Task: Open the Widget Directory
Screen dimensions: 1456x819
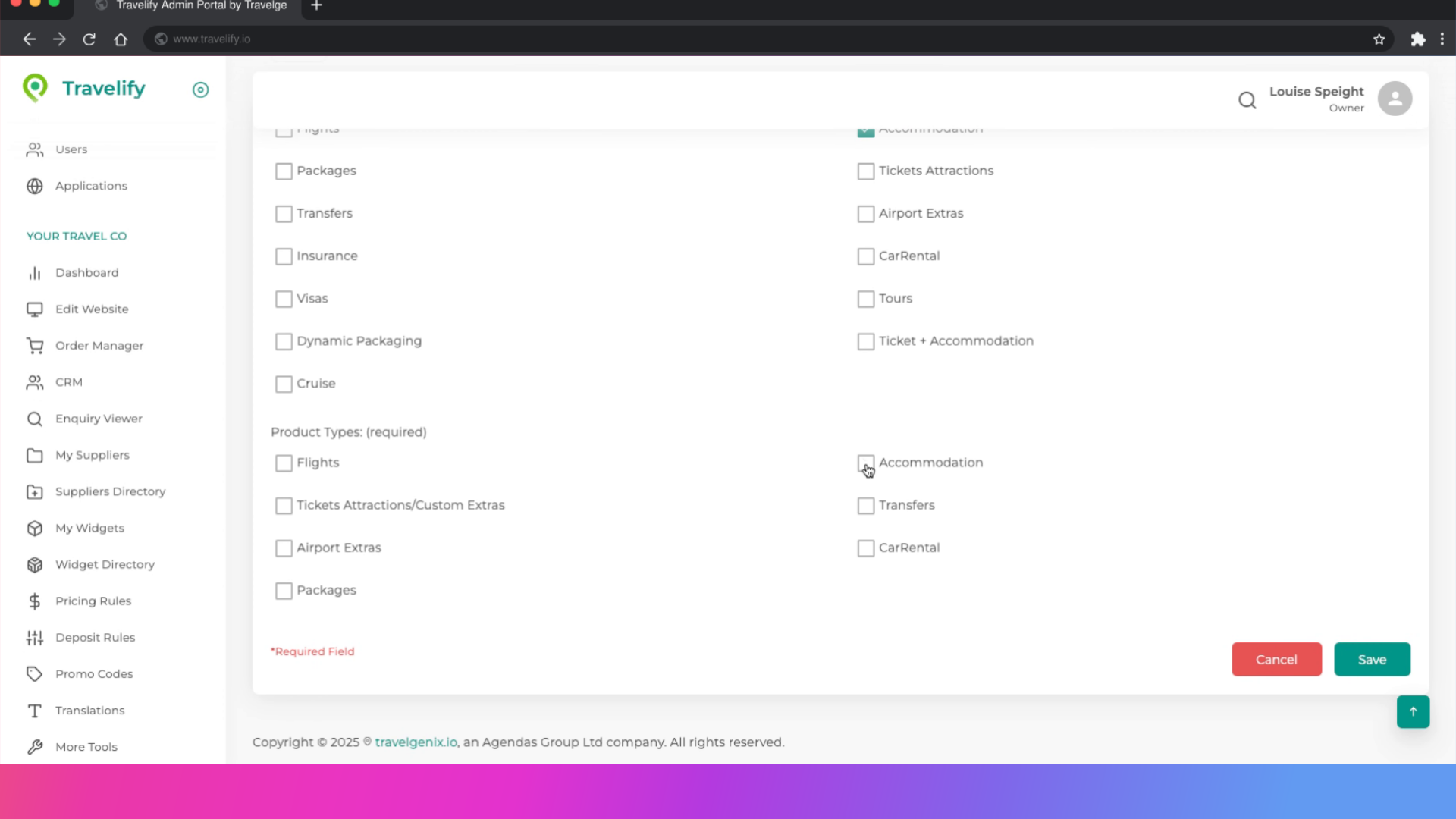Action: click(104, 564)
